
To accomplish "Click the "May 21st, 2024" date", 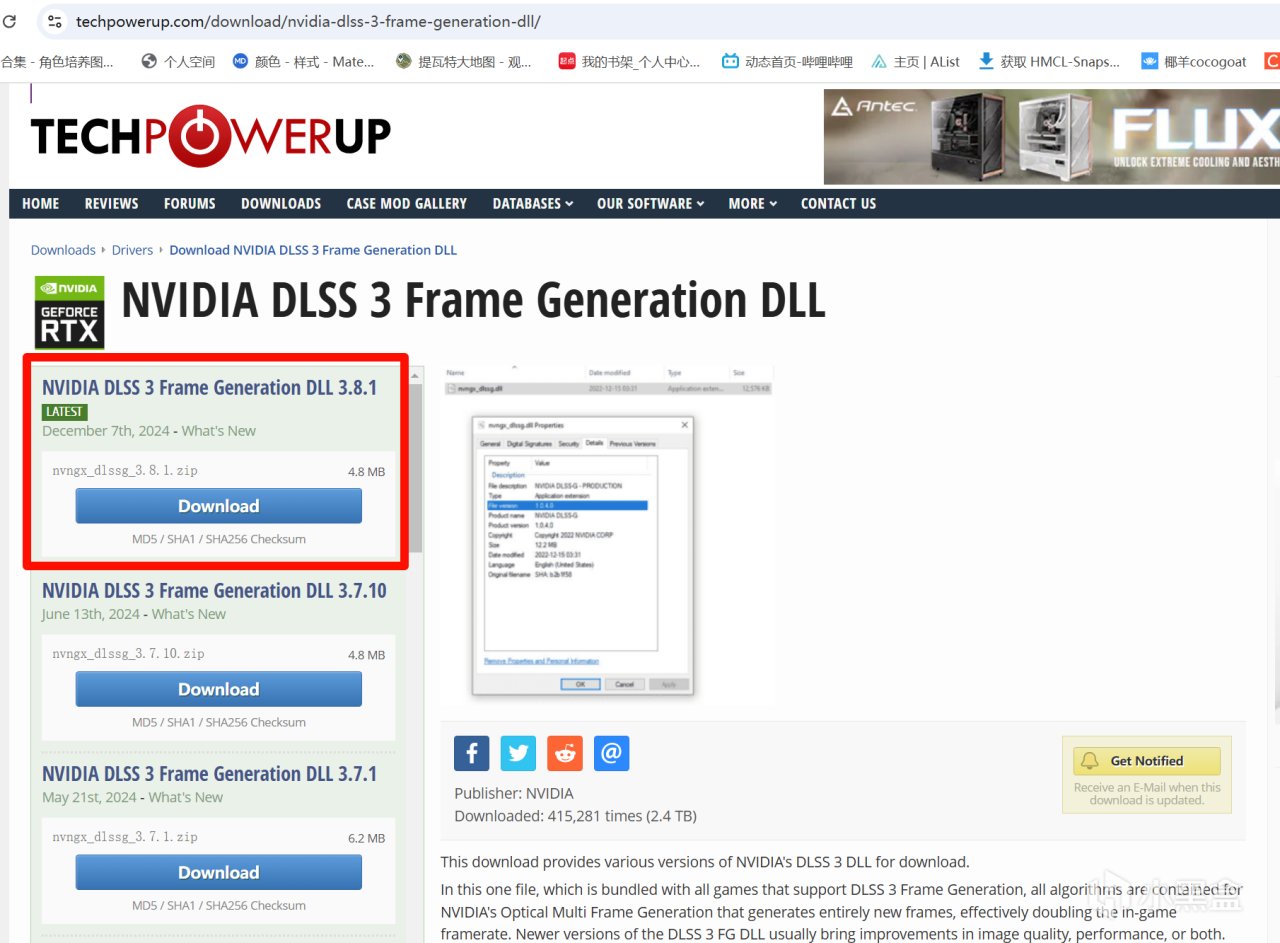I will pyautogui.click(x=89, y=797).
